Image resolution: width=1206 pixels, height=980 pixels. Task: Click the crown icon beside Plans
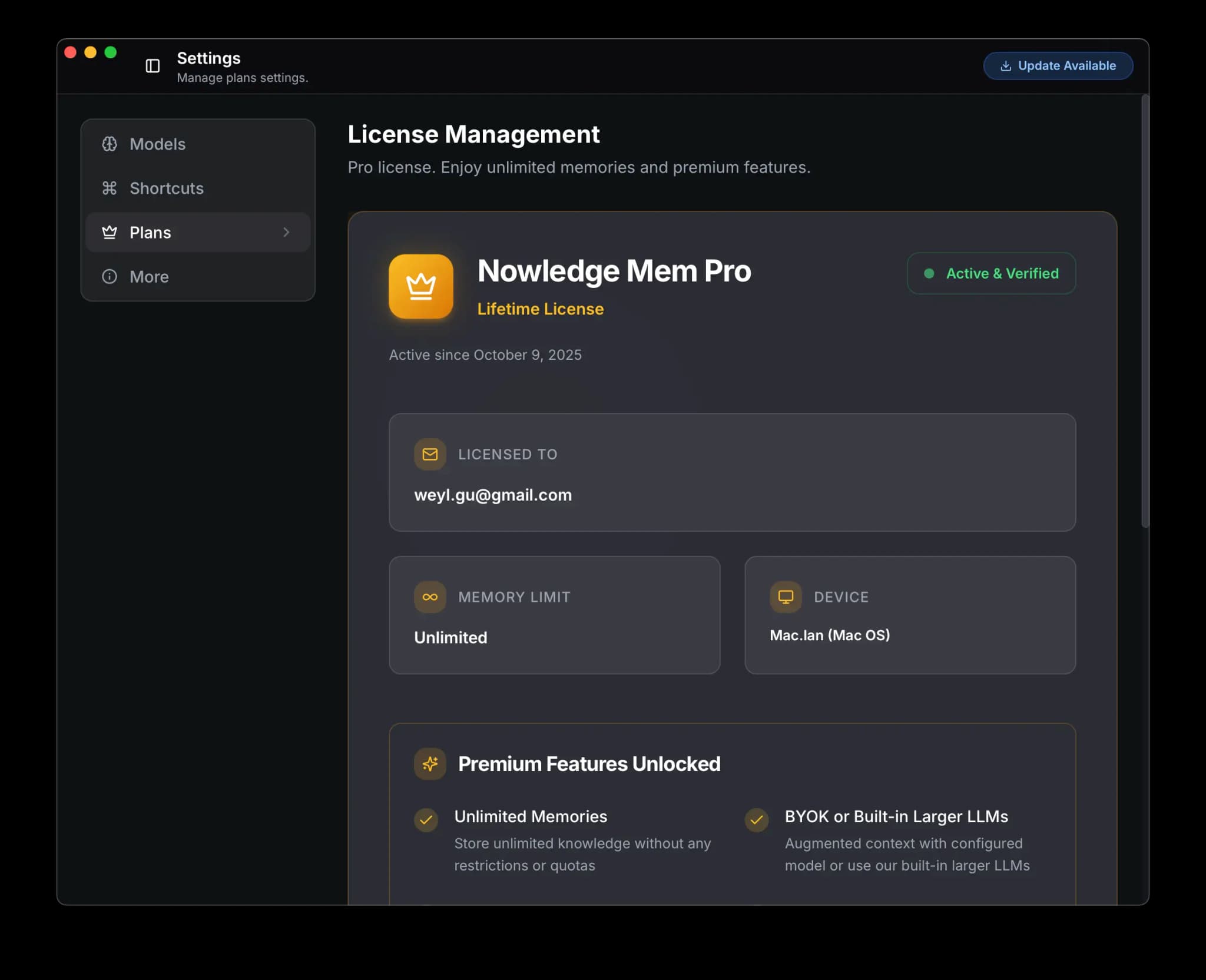[x=110, y=233]
